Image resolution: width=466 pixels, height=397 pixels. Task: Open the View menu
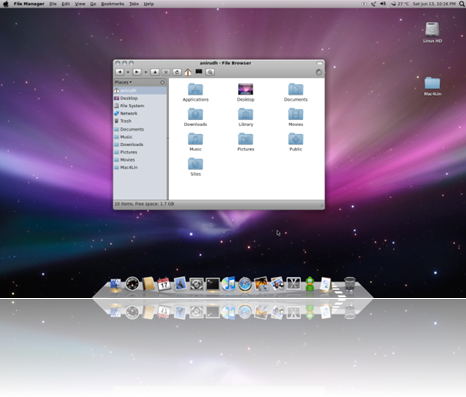point(80,4)
